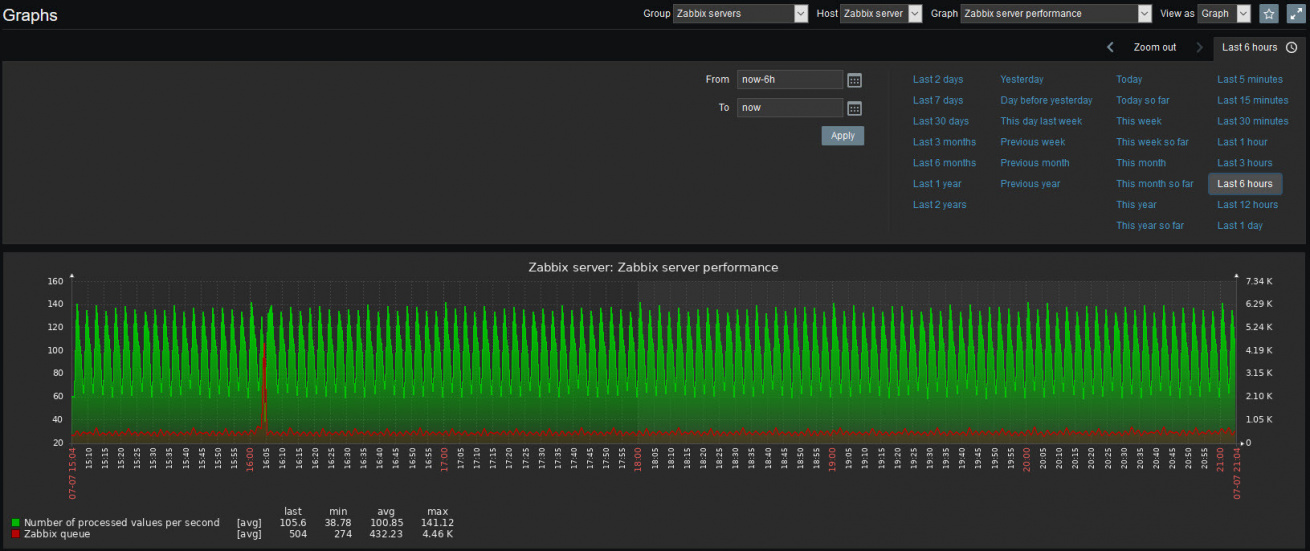
Task: Click graph title Zabbix server performance
Action: (653, 267)
